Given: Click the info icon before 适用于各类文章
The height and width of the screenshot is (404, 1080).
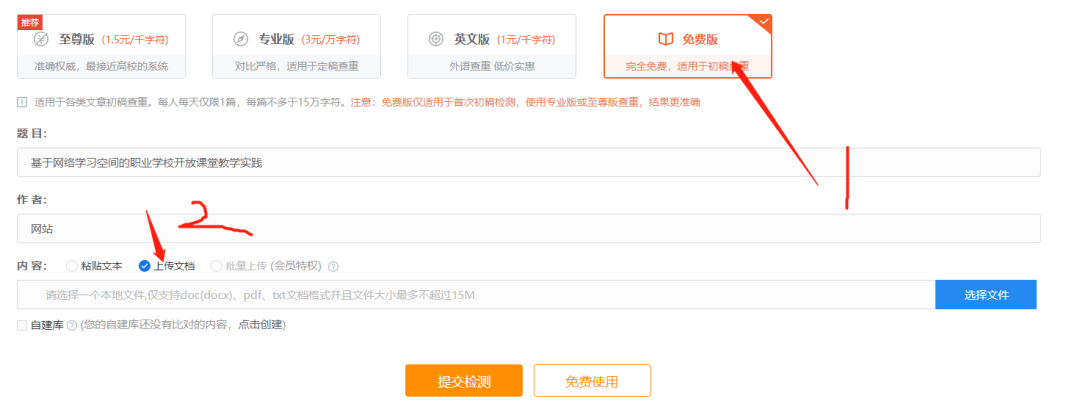Looking at the screenshot, I should tap(21, 103).
